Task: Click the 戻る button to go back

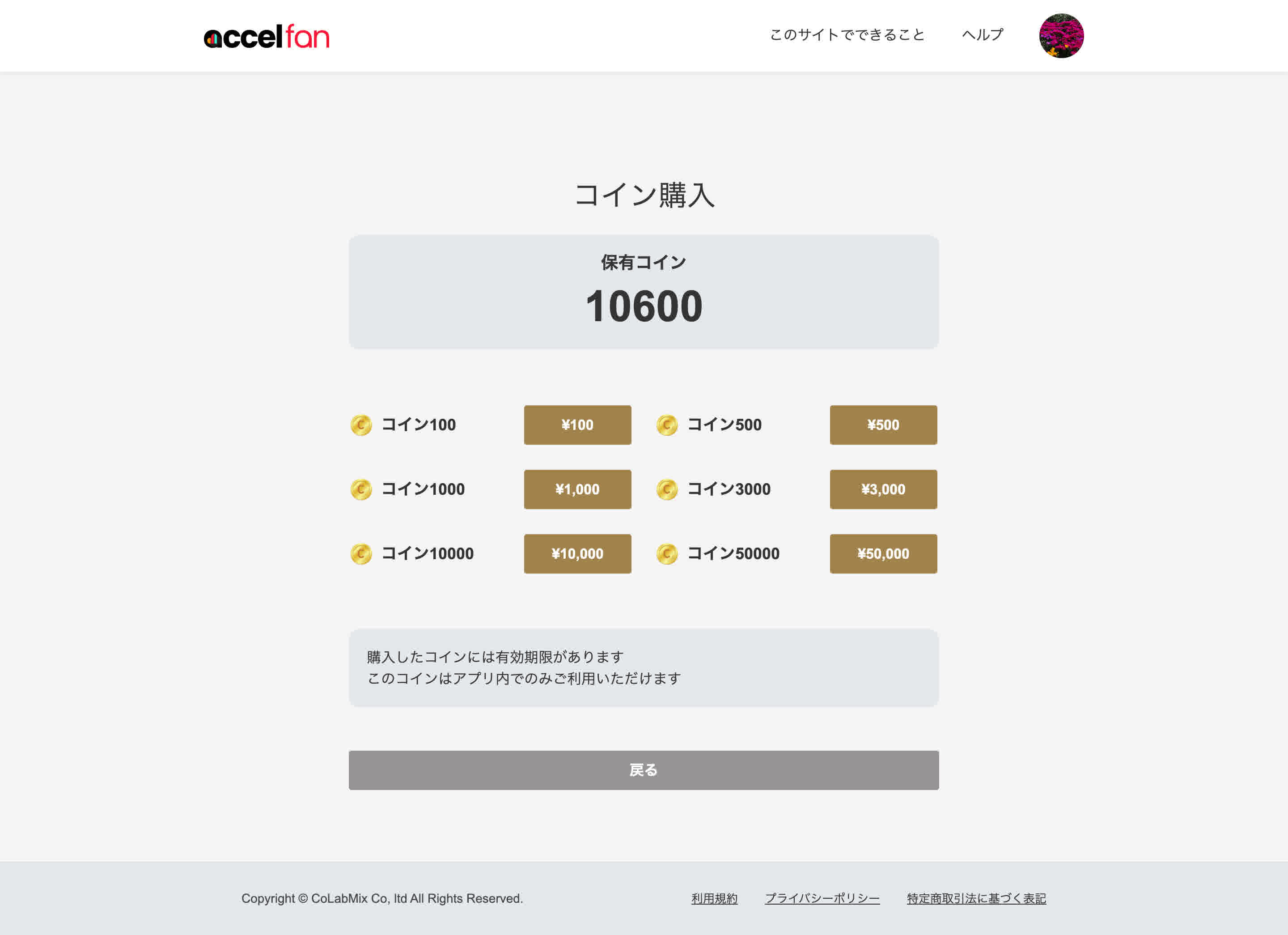Action: click(644, 770)
